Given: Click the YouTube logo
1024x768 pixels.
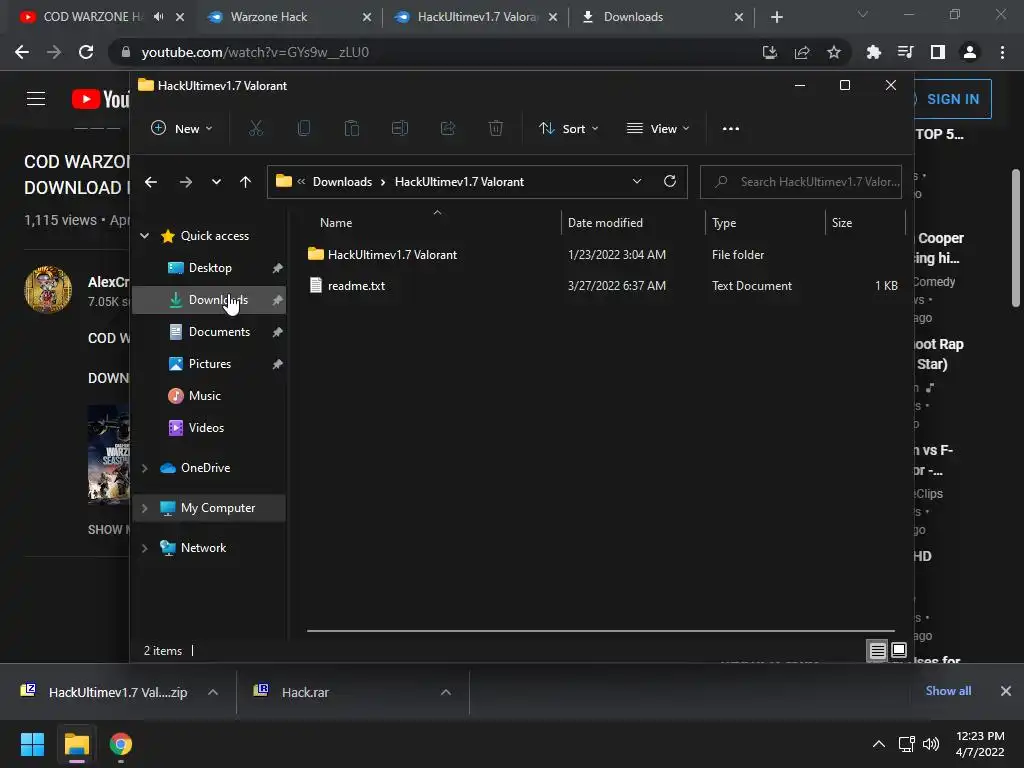Looking at the screenshot, I should pyautogui.click(x=101, y=99).
